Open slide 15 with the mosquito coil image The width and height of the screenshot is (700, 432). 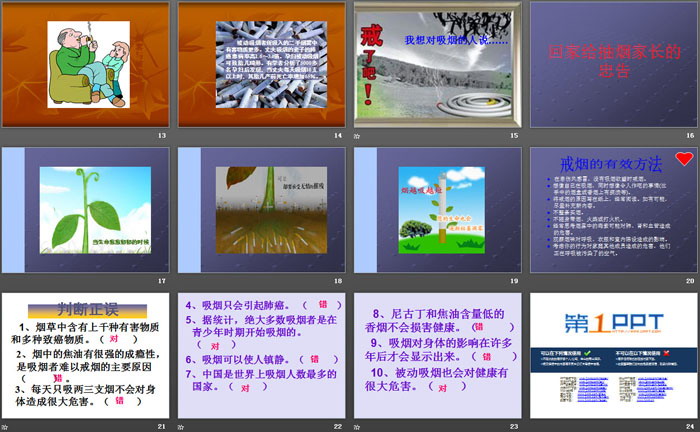(438, 64)
